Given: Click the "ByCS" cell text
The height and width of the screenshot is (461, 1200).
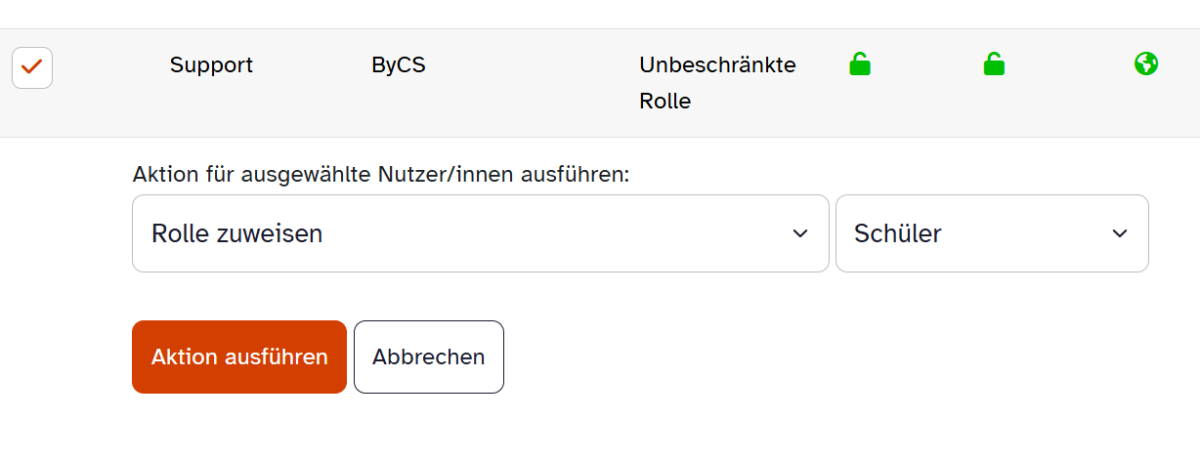Looking at the screenshot, I should [399, 66].
